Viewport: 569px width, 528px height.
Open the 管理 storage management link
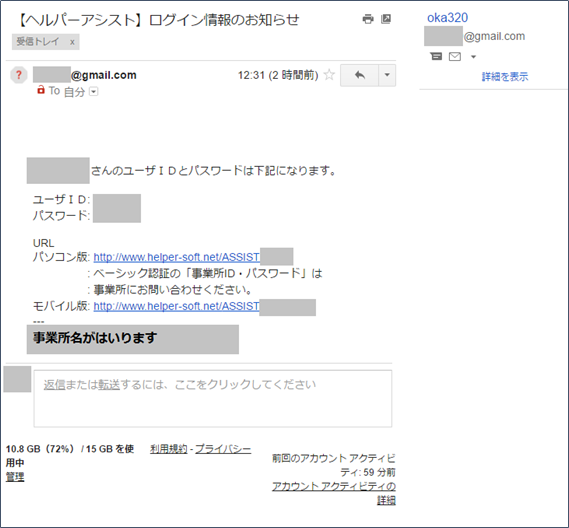point(15,477)
